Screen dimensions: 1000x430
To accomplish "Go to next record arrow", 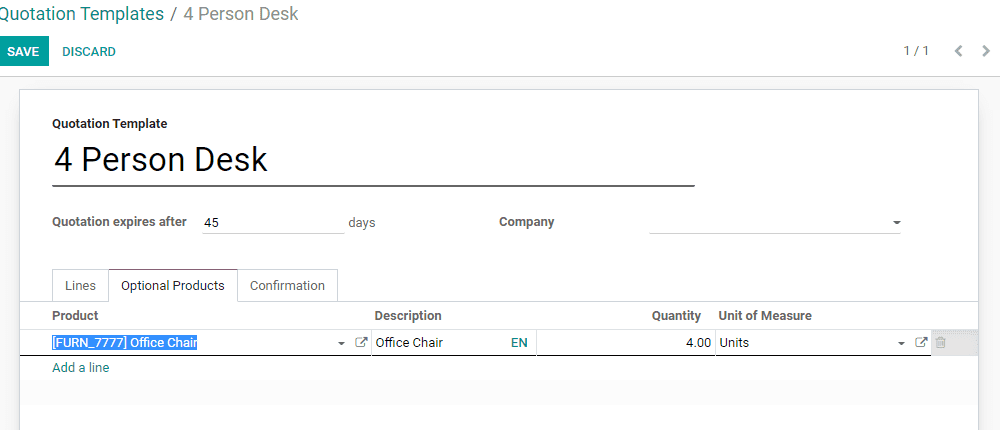I will click(986, 51).
